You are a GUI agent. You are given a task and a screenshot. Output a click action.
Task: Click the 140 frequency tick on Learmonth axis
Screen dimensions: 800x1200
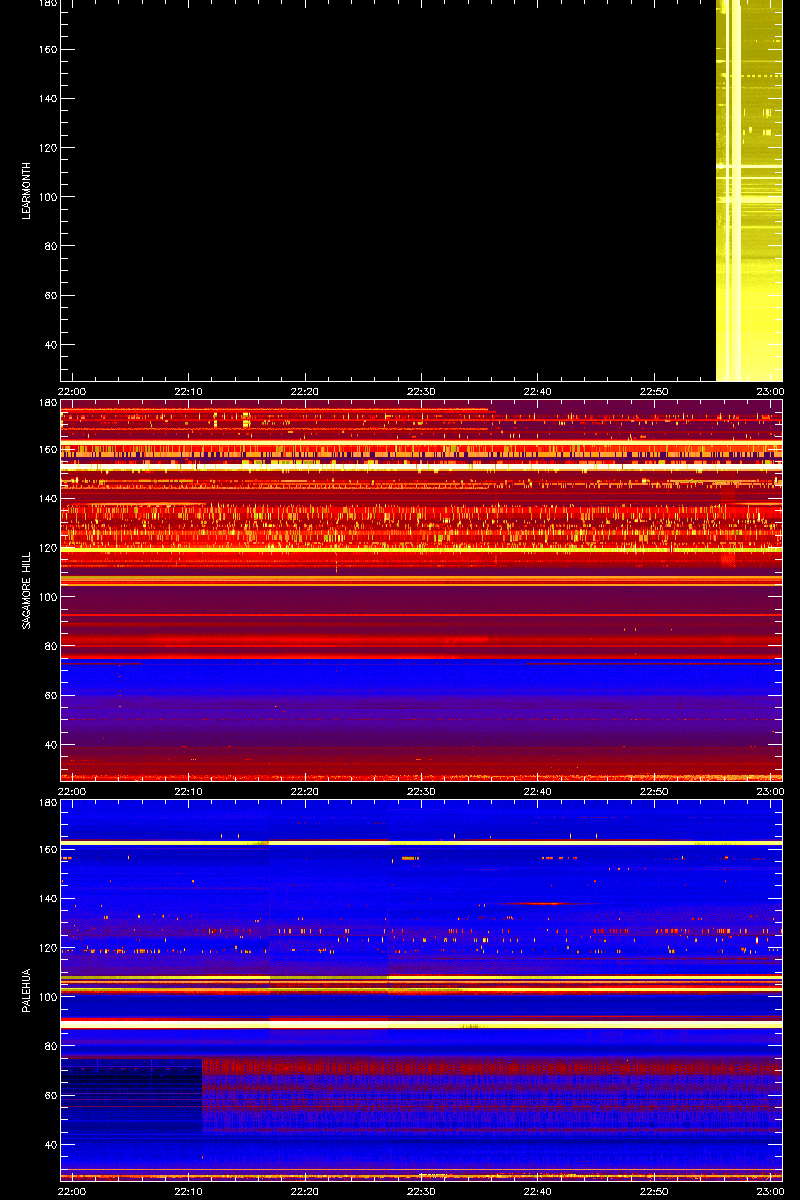(x=48, y=99)
